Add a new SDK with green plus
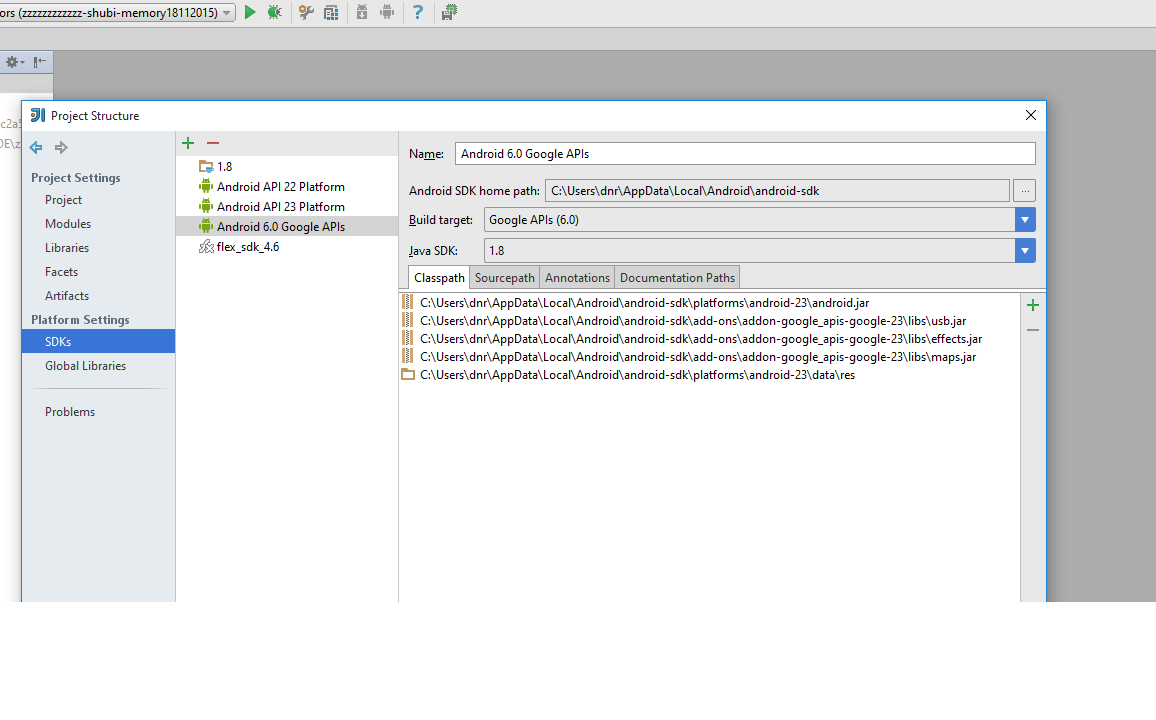The width and height of the screenshot is (1156, 720). 188,143
